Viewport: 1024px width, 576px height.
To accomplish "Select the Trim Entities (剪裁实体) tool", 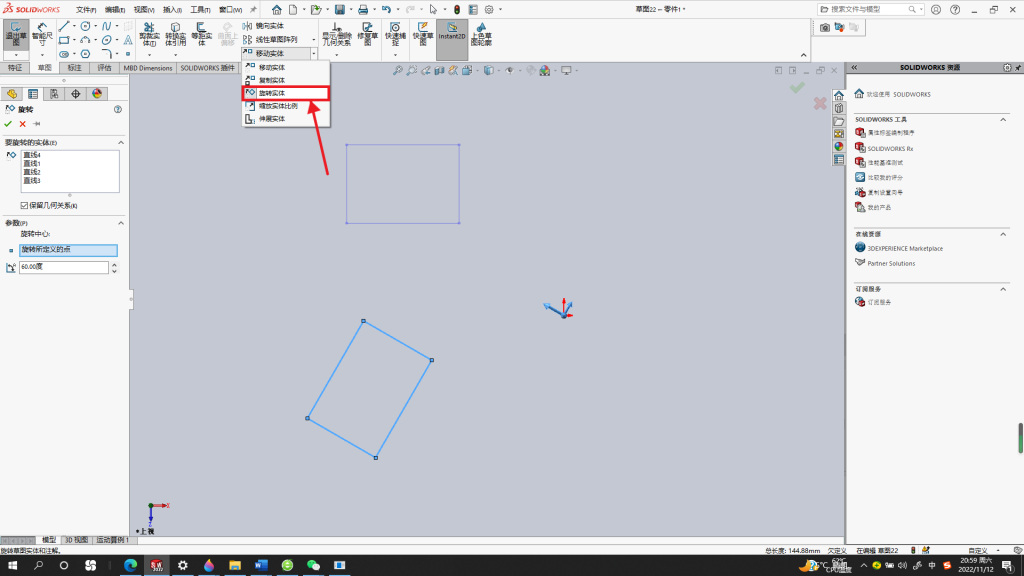I will coord(149,34).
